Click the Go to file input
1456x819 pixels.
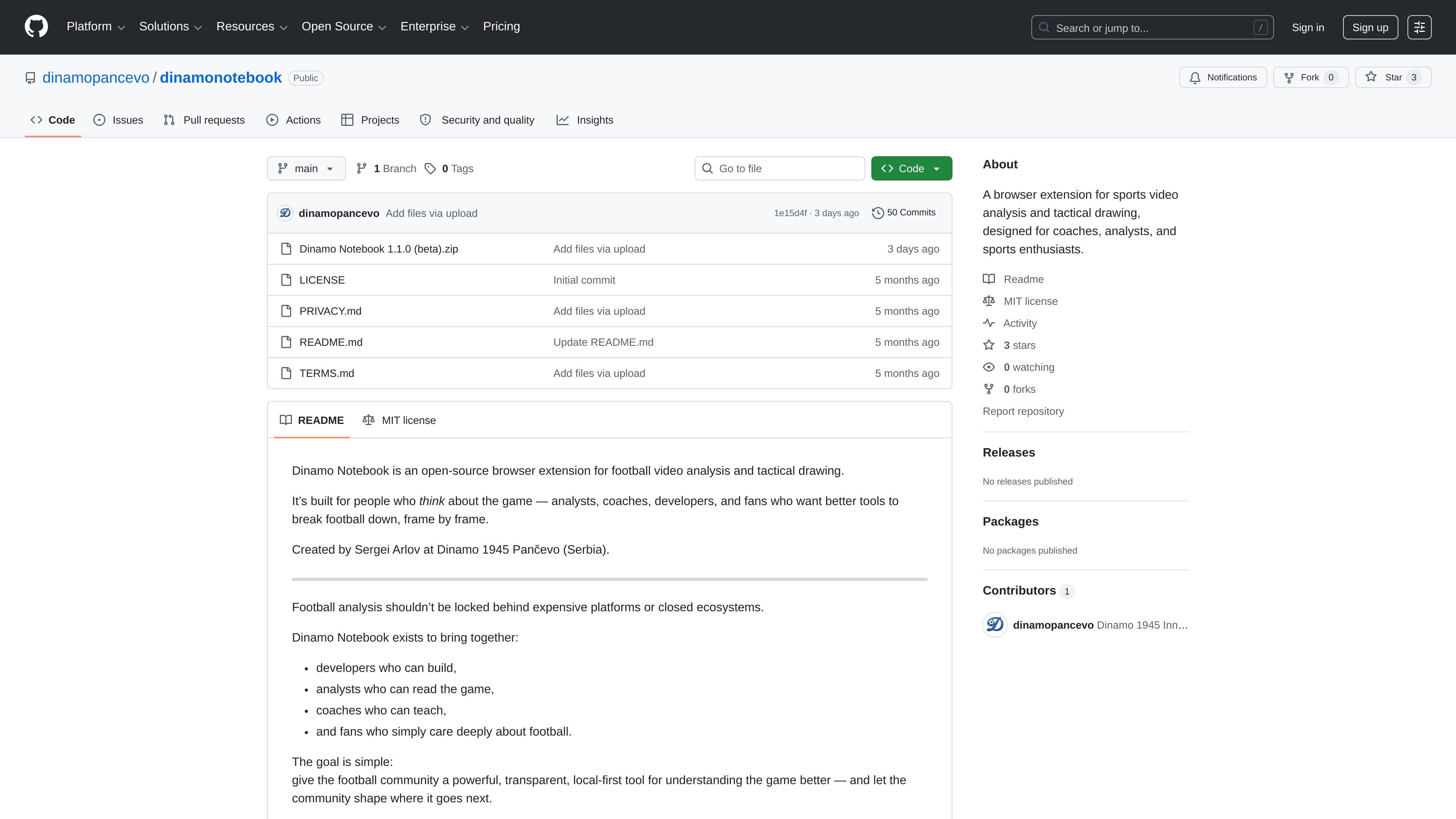(780, 168)
